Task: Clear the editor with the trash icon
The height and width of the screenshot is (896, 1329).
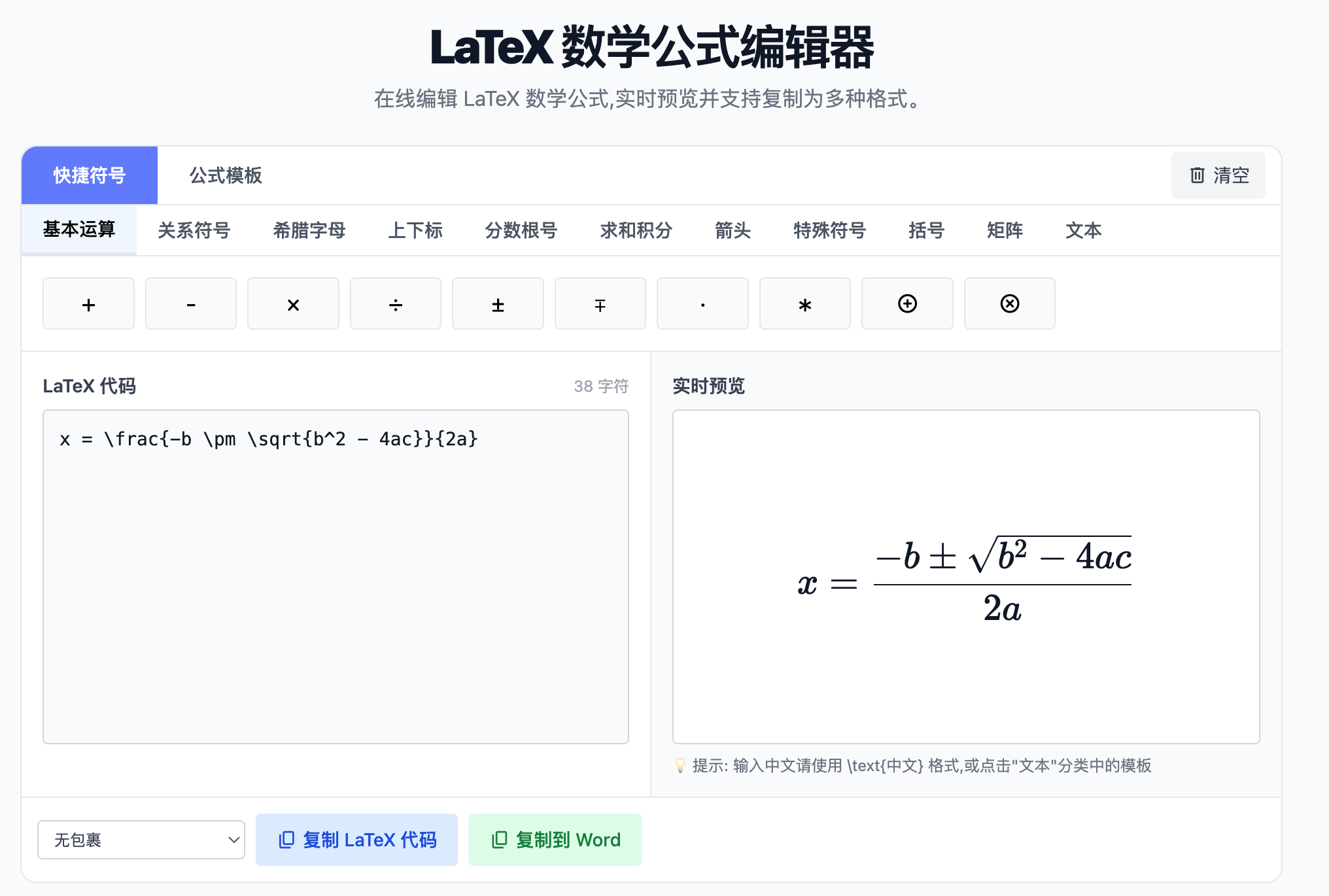Action: 1218,175
